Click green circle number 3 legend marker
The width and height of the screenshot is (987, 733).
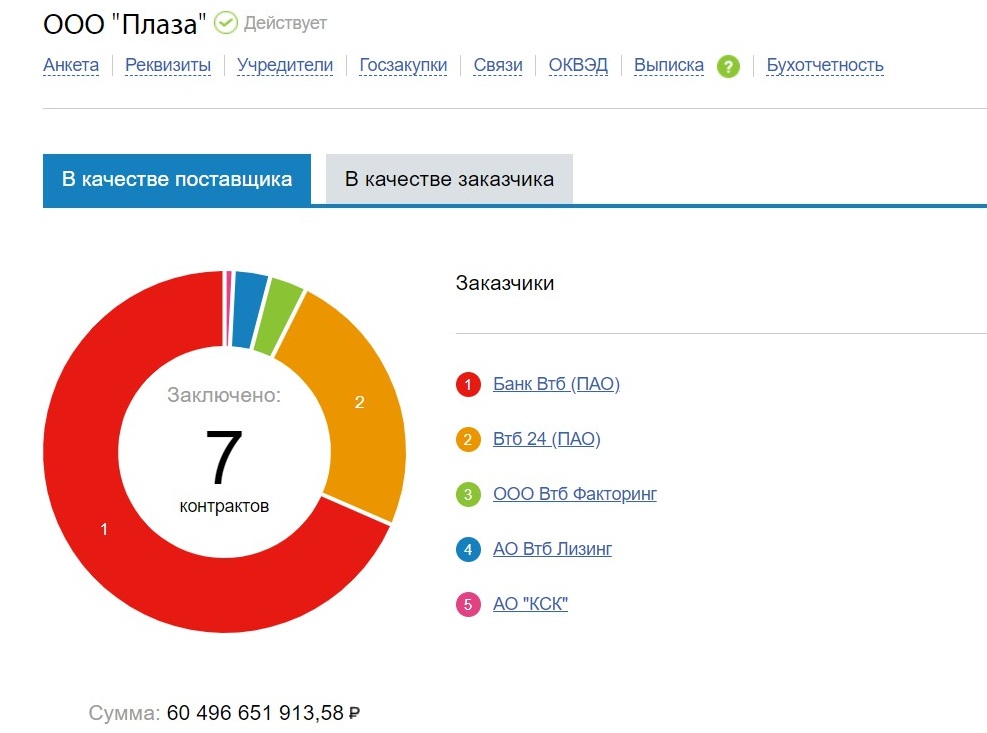pos(468,494)
